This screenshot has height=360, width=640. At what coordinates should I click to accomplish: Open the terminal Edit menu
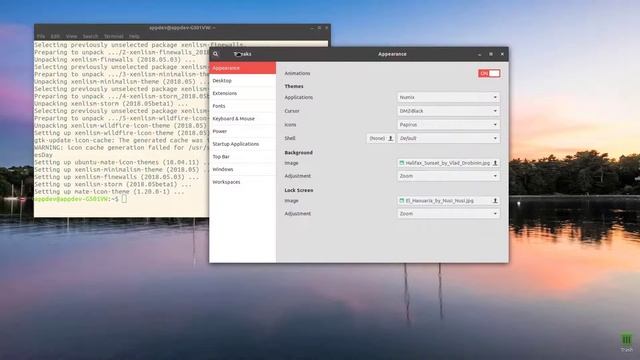[x=55, y=36]
